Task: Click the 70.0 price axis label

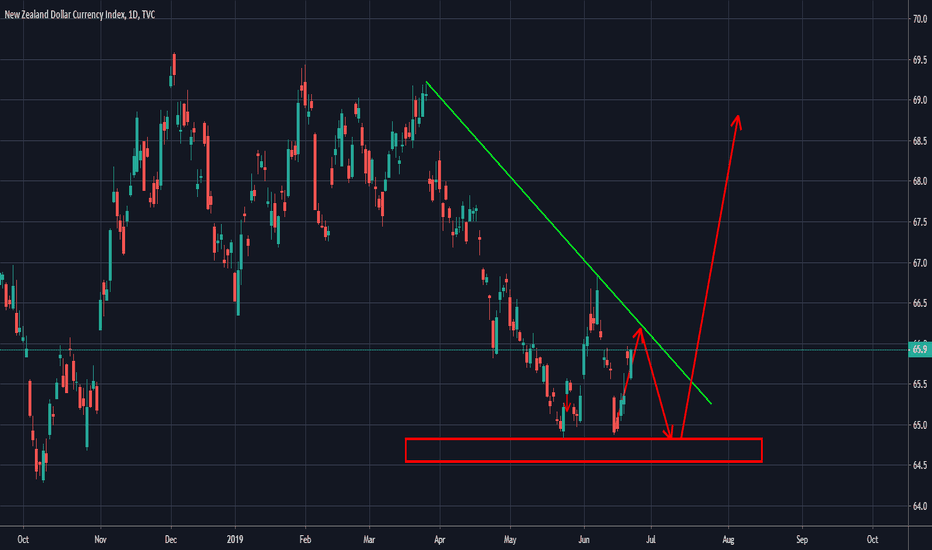Action: coord(920,19)
